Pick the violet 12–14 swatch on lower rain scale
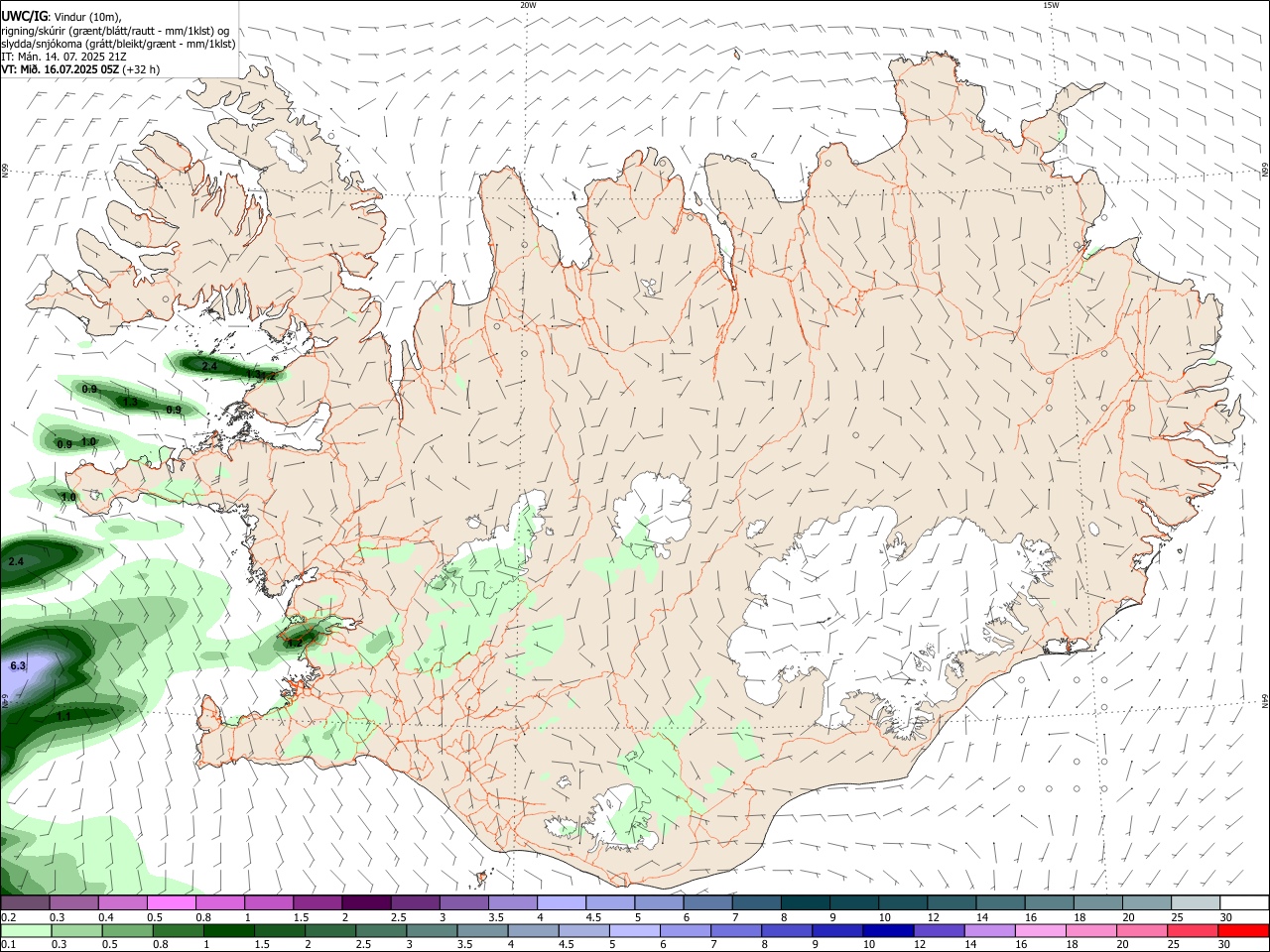 (939, 930)
